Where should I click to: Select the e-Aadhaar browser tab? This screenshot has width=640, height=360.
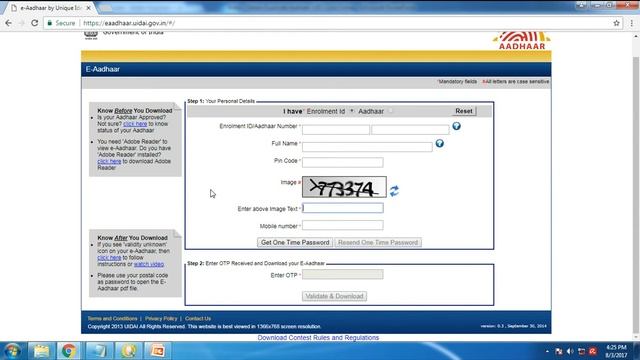50,8
